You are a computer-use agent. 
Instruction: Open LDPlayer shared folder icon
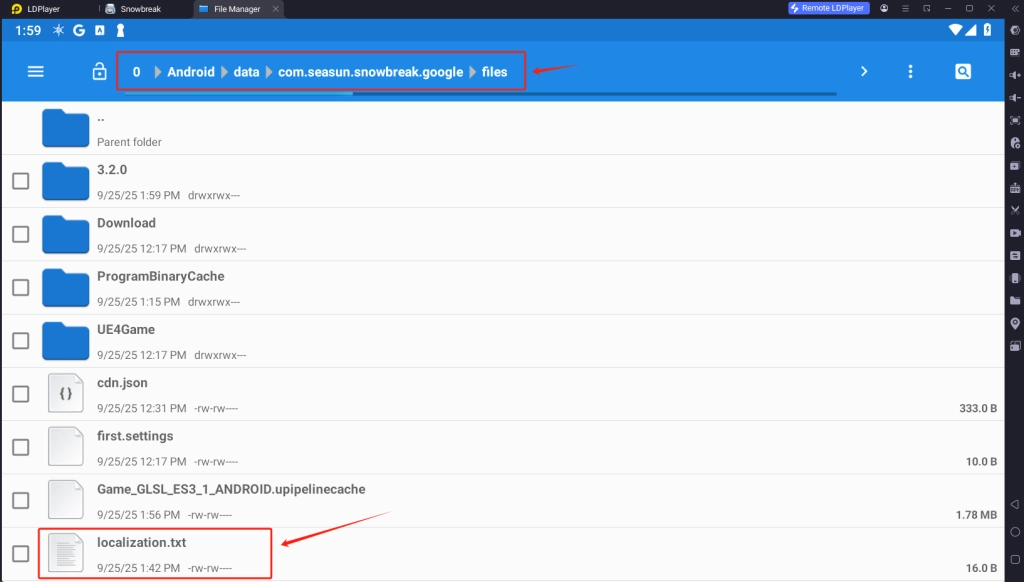pos(1014,300)
